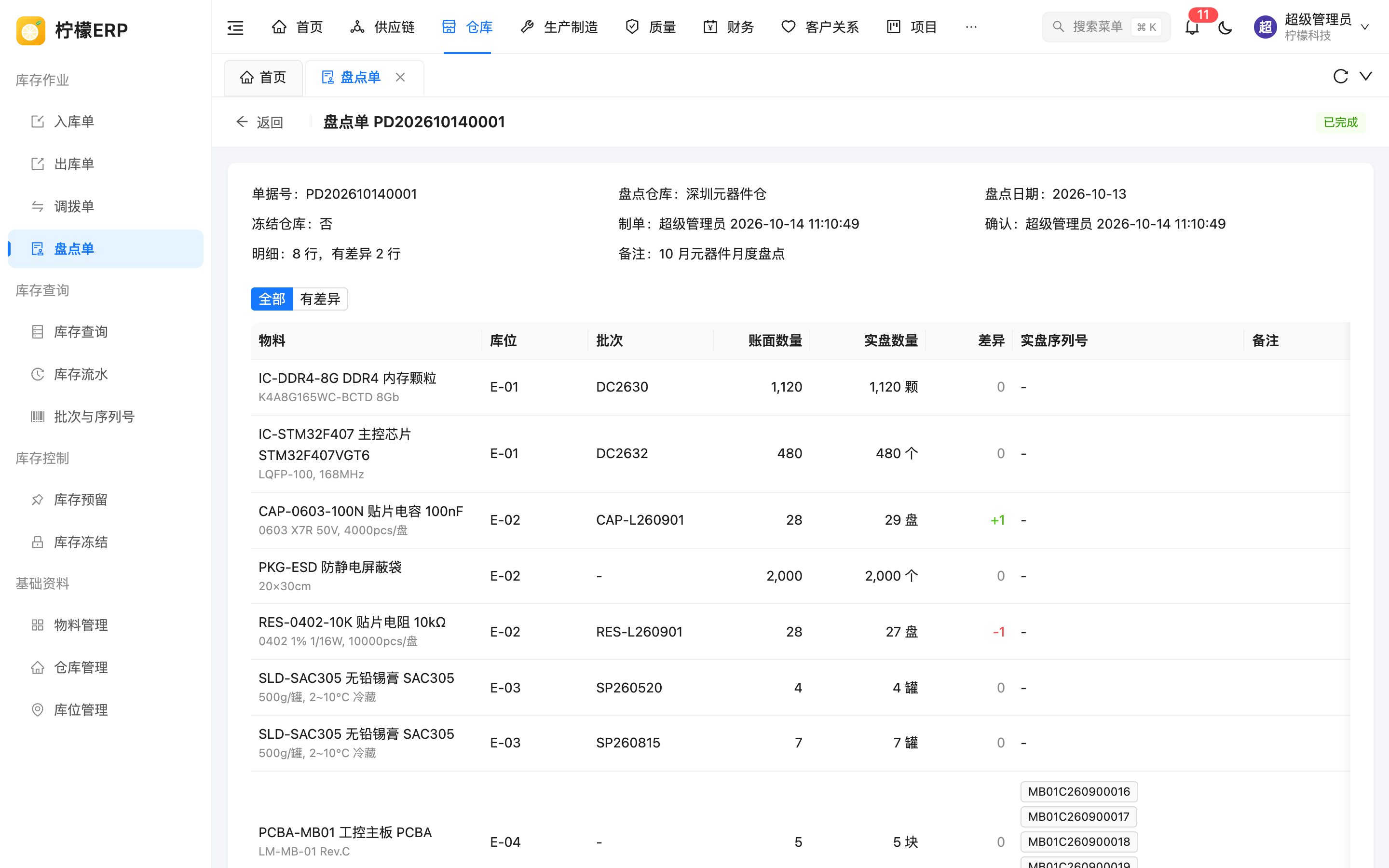Open 财务 top menu

point(729,27)
